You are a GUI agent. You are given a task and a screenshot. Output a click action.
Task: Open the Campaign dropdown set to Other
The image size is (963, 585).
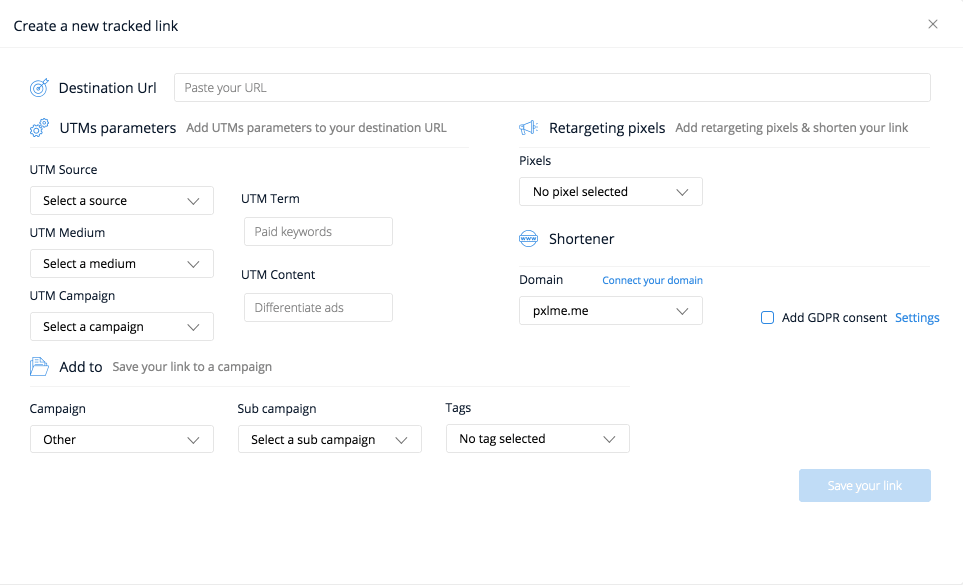pos(121,439)
